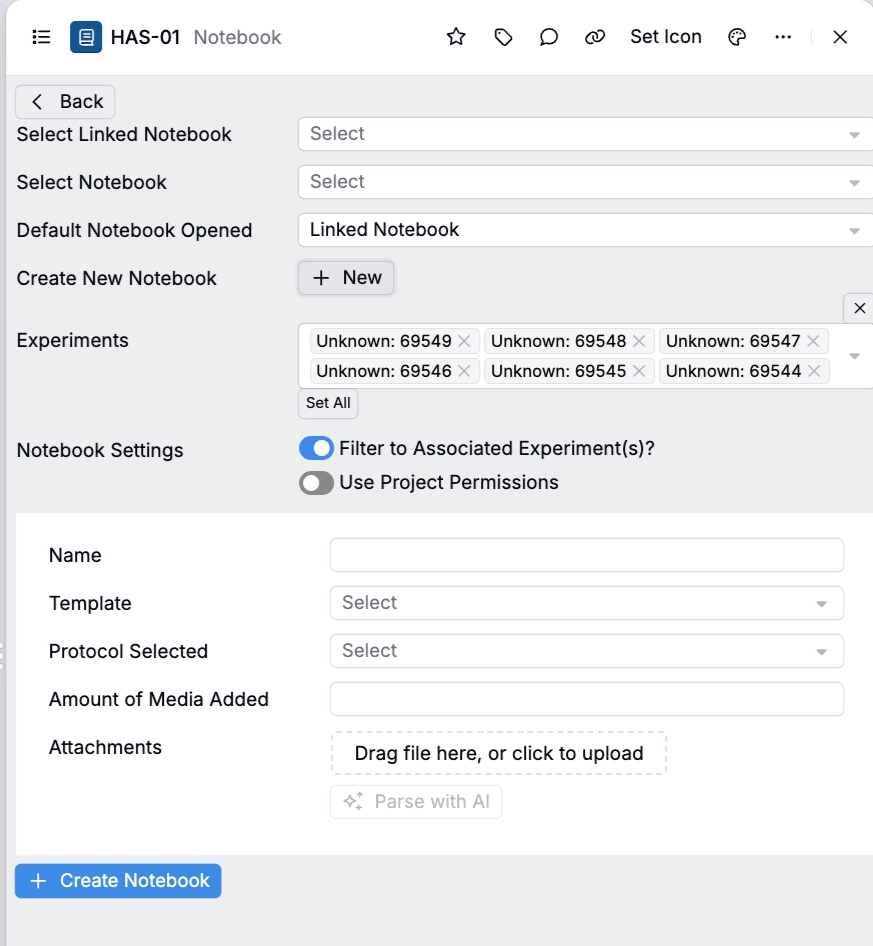
Task: Click the star favorite icon
Action: click(x=456, y=37)
